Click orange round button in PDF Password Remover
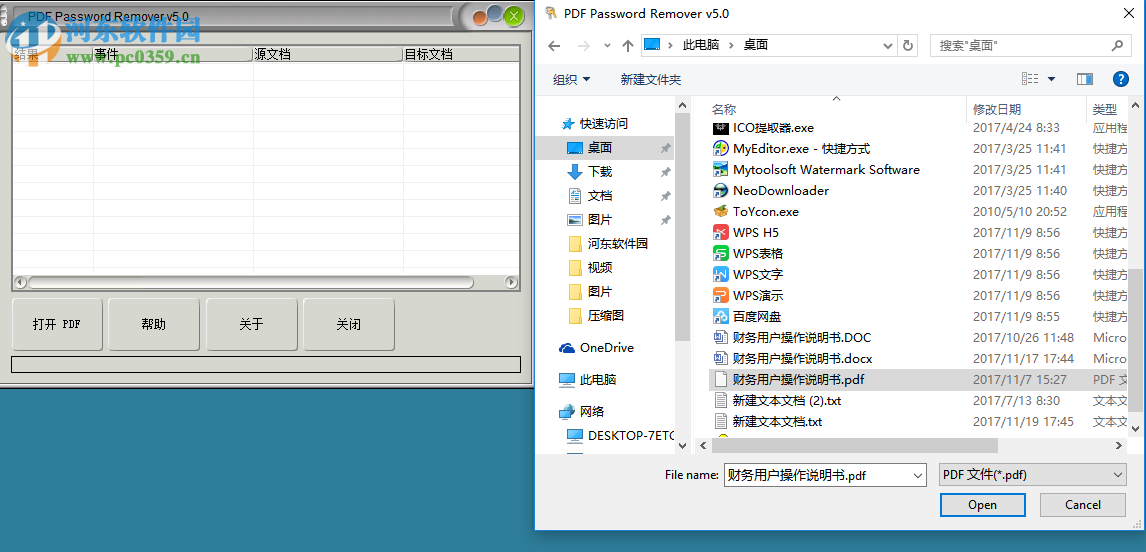 click(480, 18)
